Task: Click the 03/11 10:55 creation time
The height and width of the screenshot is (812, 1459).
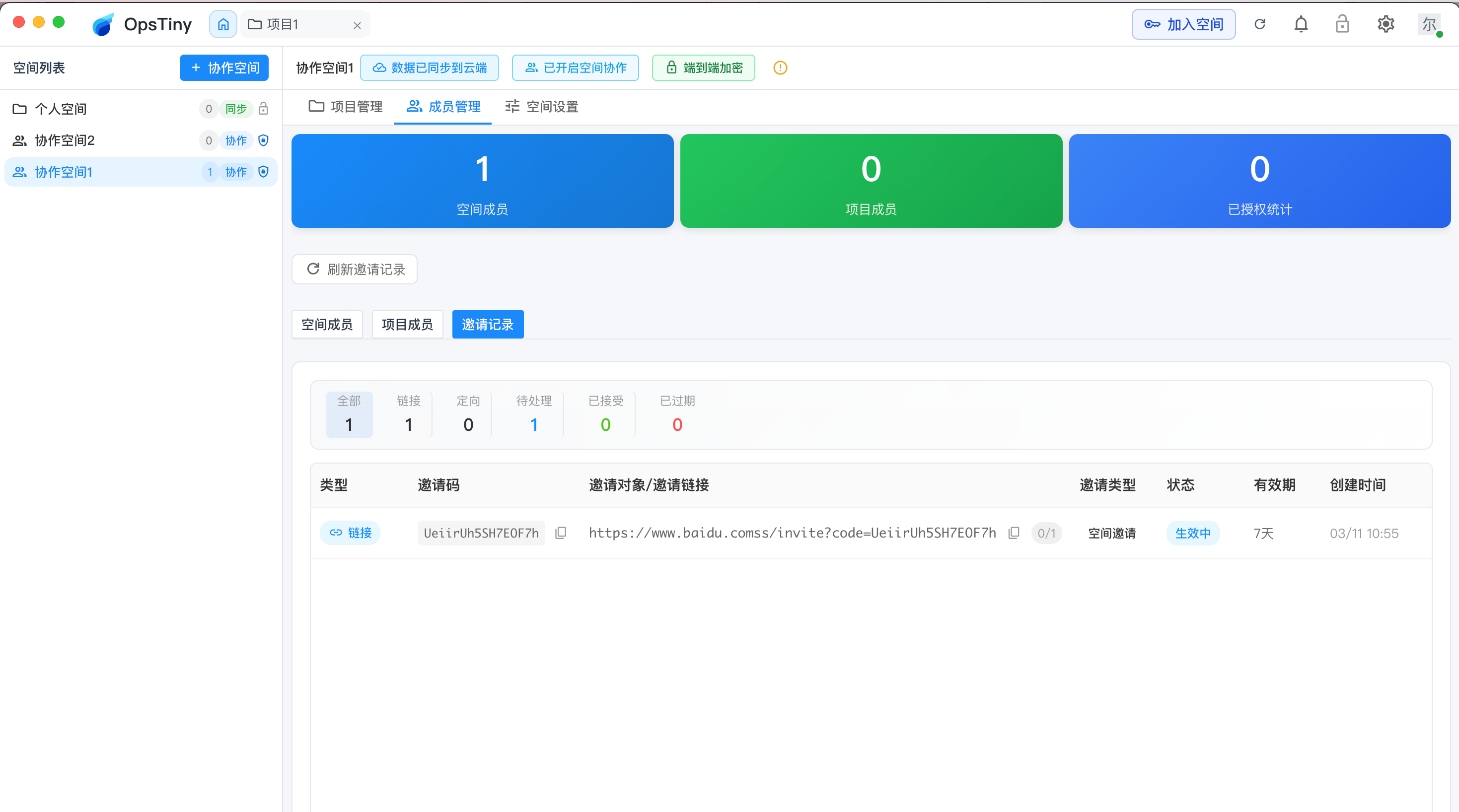Action: pyautogui.click(x=1364, y=533)
